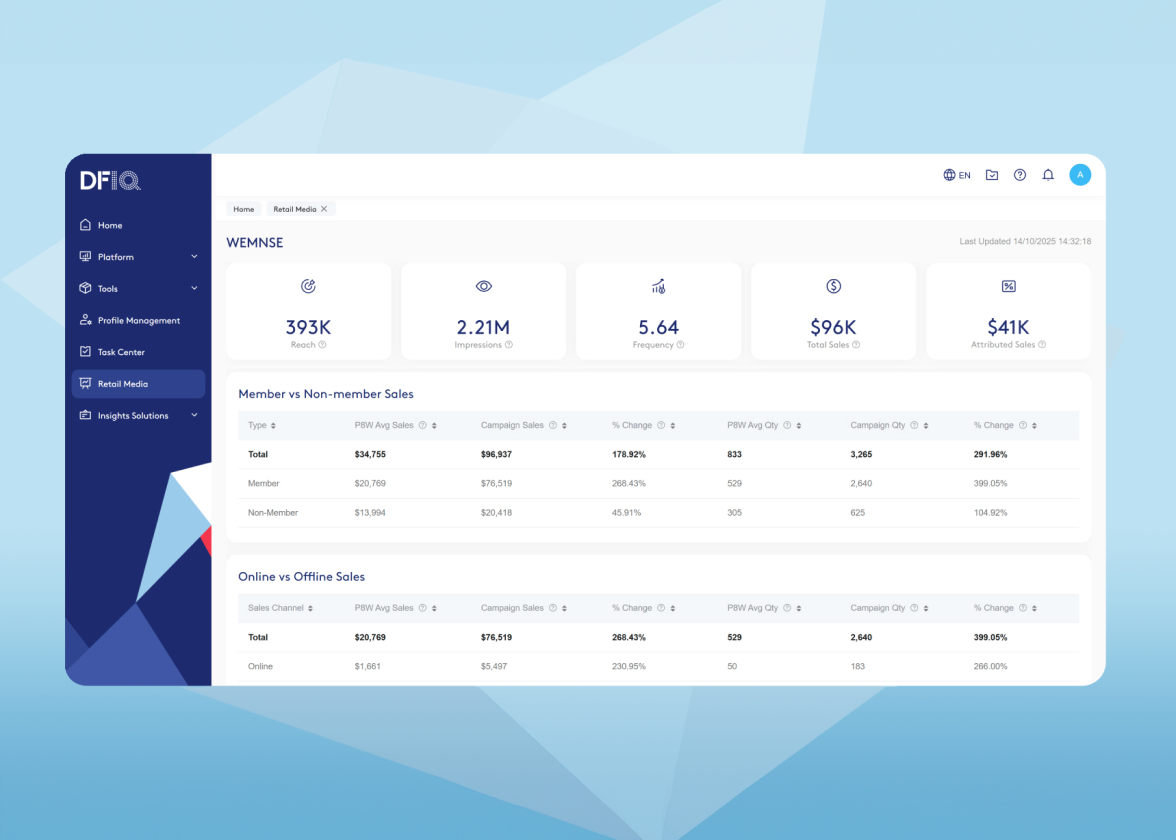
Task: Sort by Sales Channel column
Action: click(310, 608)
